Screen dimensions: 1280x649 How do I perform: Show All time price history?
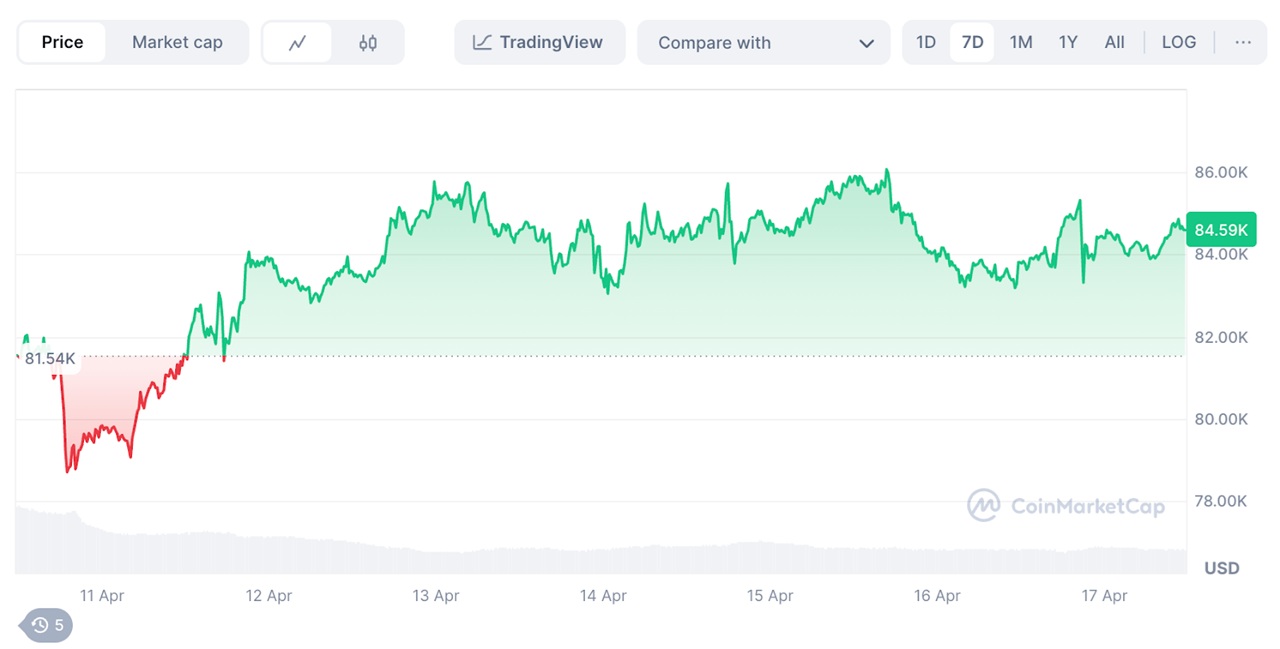[1114, 42]
